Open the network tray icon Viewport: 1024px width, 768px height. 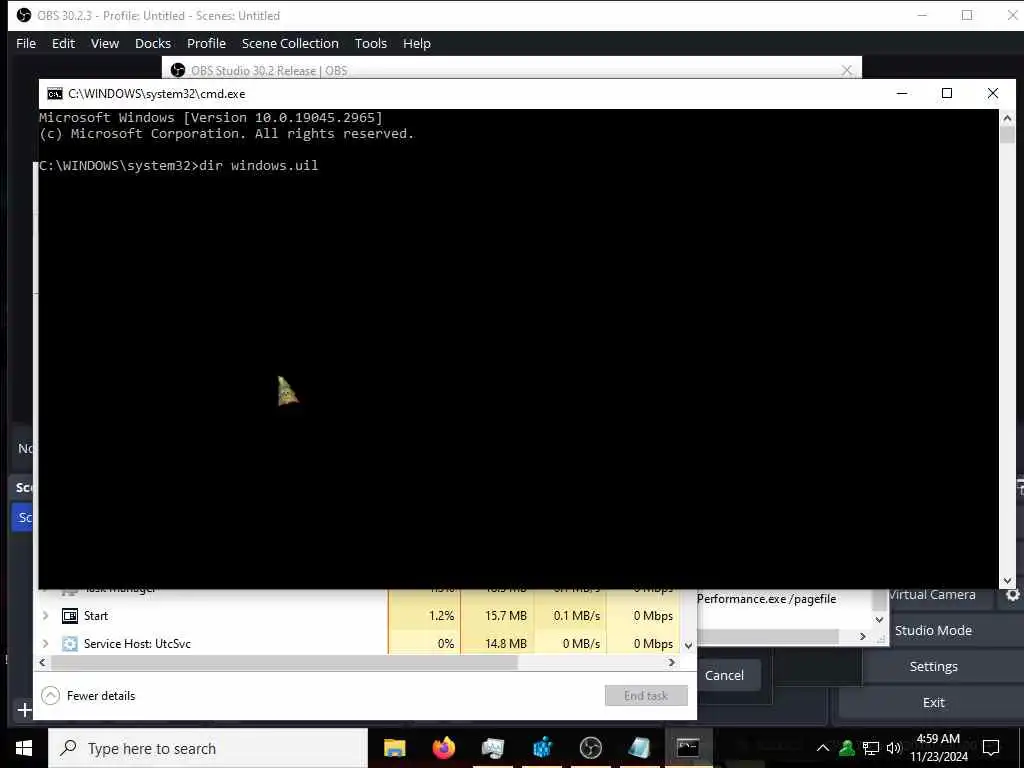(x=871, y=748)
